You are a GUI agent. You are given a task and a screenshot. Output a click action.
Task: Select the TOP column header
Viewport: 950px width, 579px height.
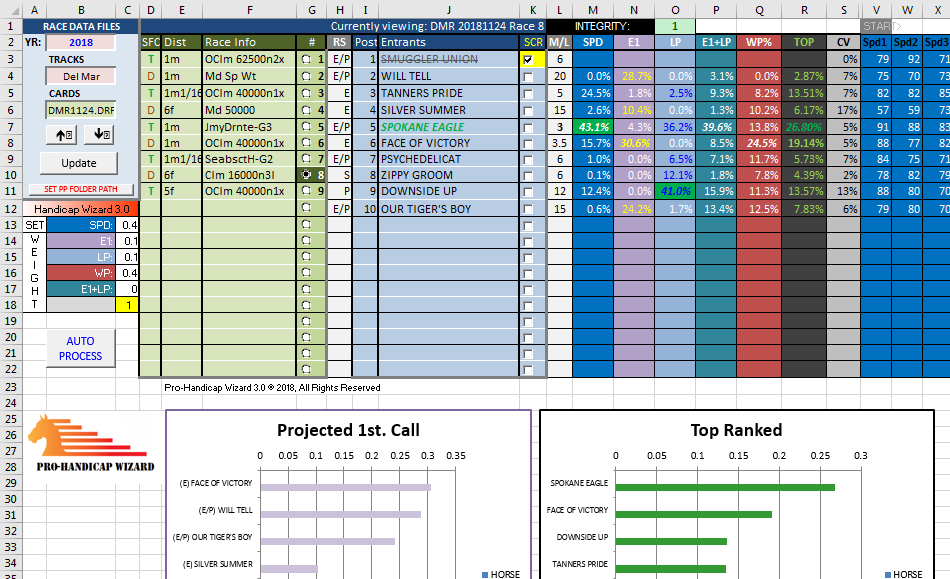(x=803, y=42)
